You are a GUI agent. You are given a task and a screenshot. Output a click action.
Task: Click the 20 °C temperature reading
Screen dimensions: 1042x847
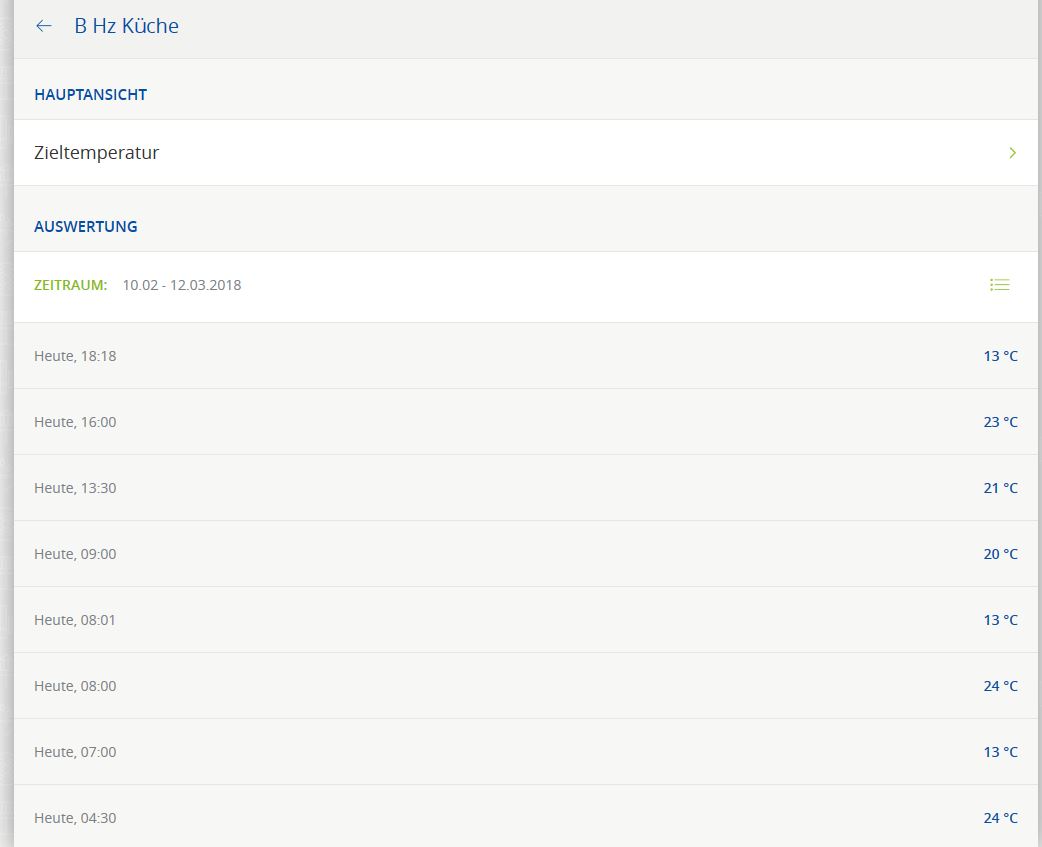(1000, 554)
